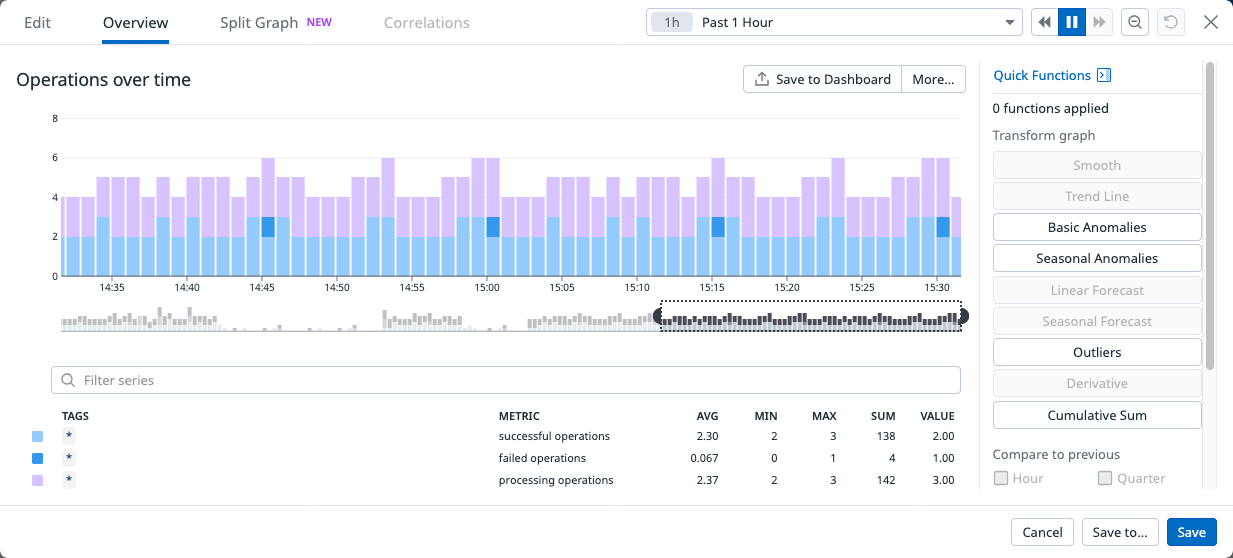Viewport: 1233px width, 558px height.
Task: Open the More... options menu
Action: 933,79
